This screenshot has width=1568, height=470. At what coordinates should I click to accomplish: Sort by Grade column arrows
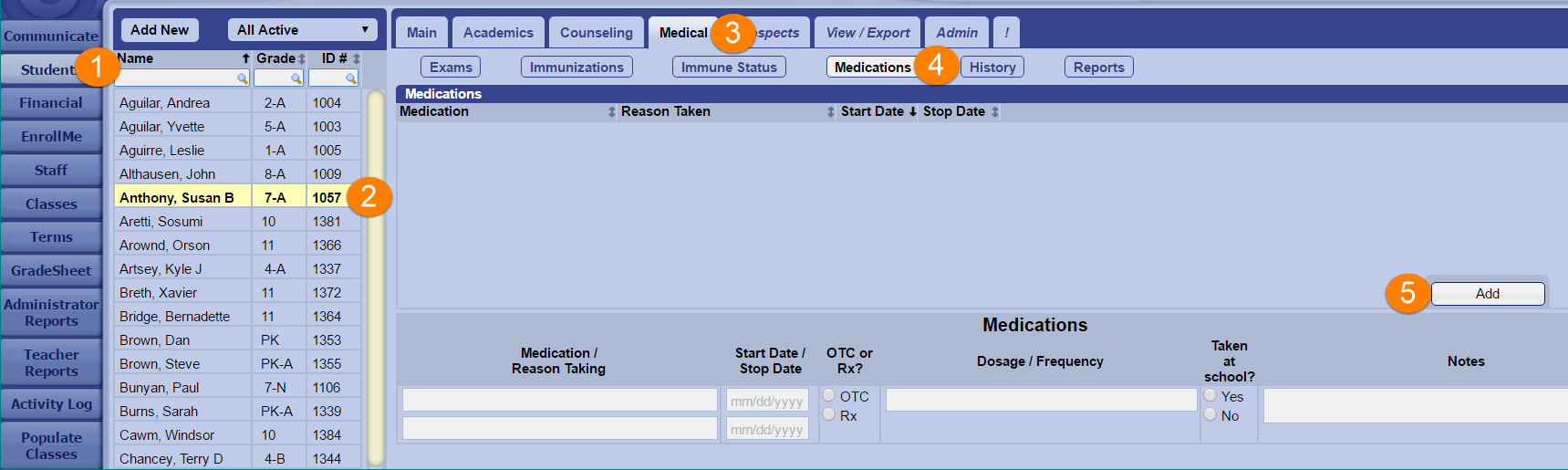(302, 59)
